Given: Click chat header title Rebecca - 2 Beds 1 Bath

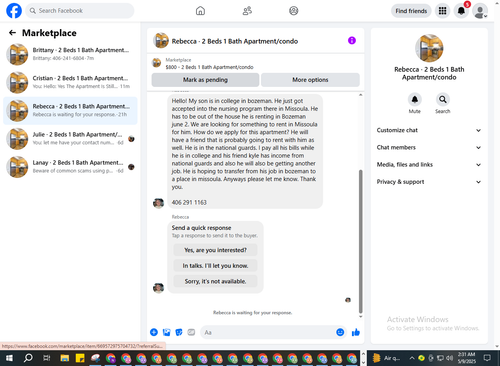Looking at the screenshot, I should tap(235, 41).
